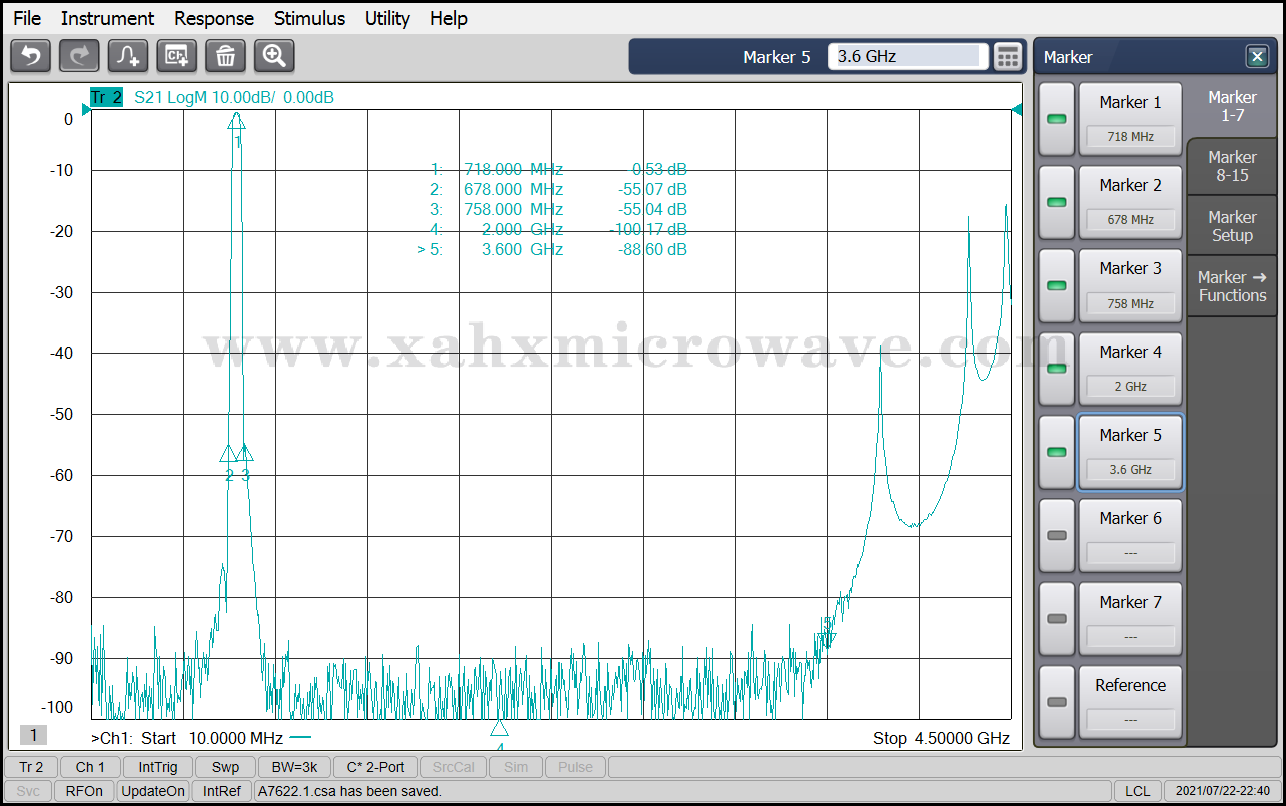Click the trash delete icon
The height and width of the screenshot is (806, 1286).
(225, 56)
